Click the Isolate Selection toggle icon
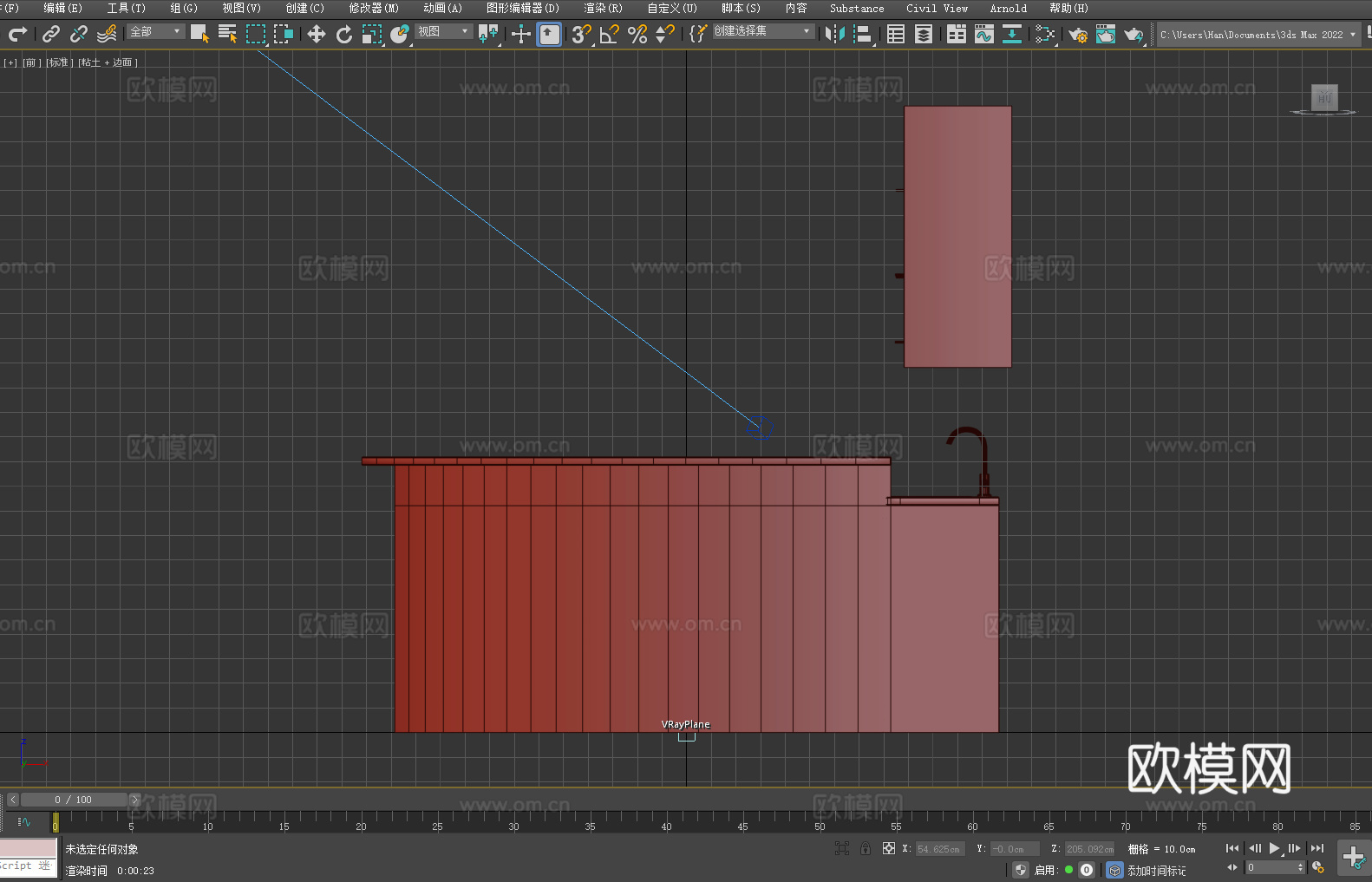The image size is (1372, 882). (842, 848)
